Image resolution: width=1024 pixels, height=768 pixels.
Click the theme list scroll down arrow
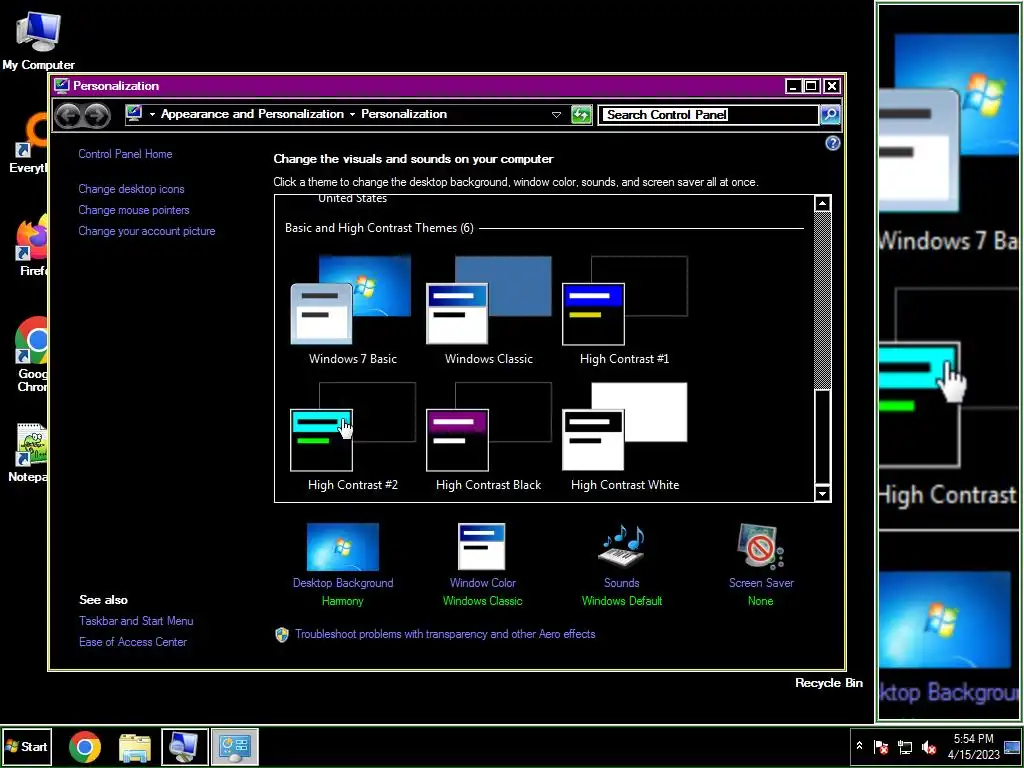coord(822,494)
